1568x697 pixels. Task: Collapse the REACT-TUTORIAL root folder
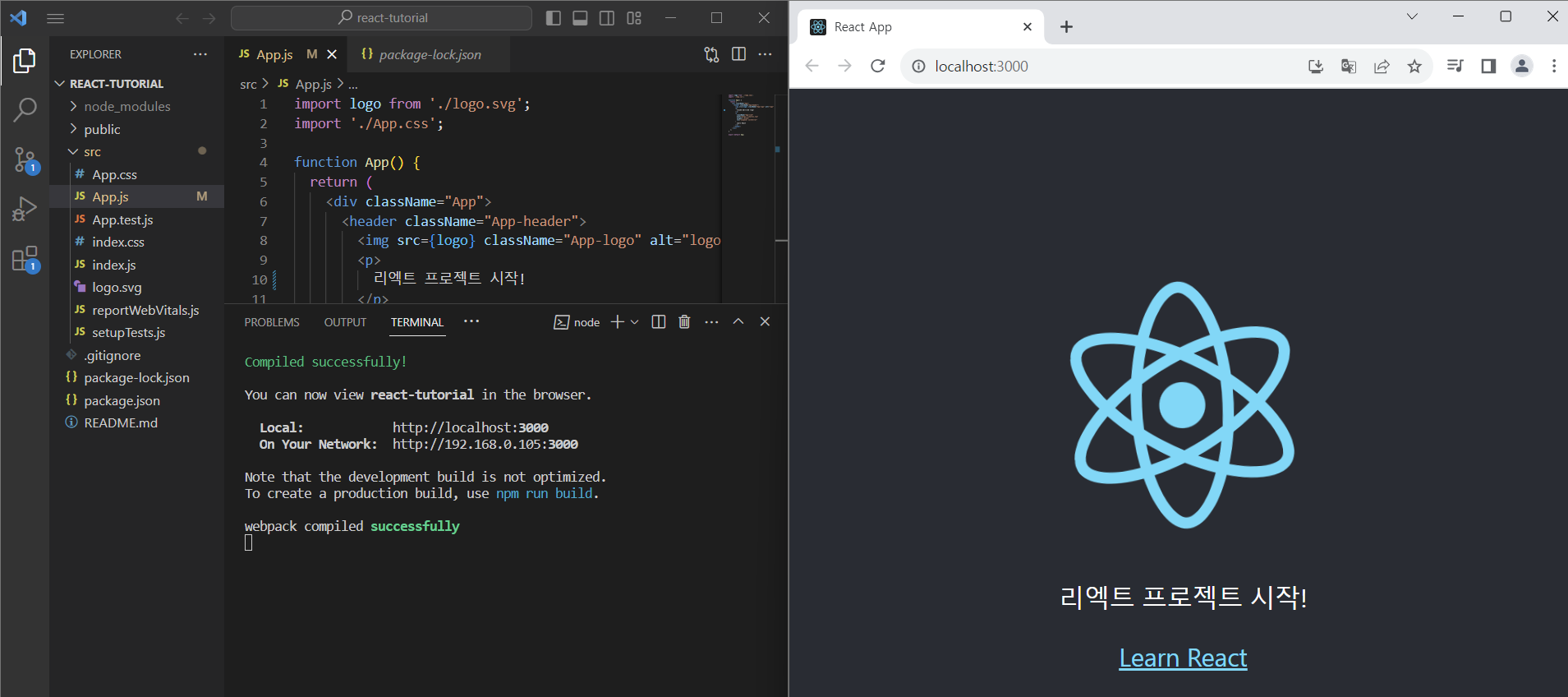(x=136, y=84)
